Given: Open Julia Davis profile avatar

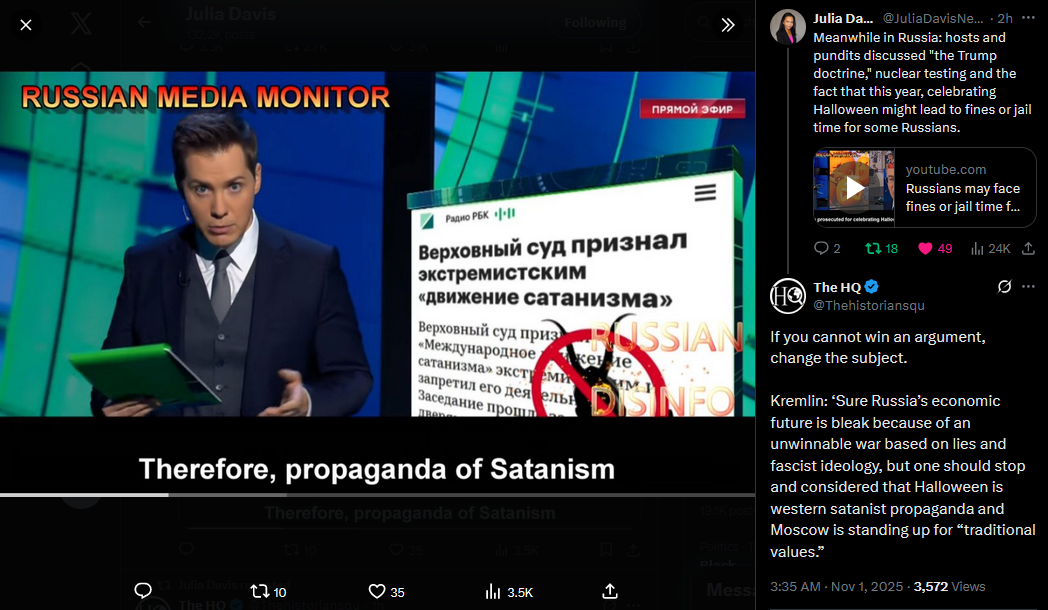Looking at the screenshot, I should point(787,27).
